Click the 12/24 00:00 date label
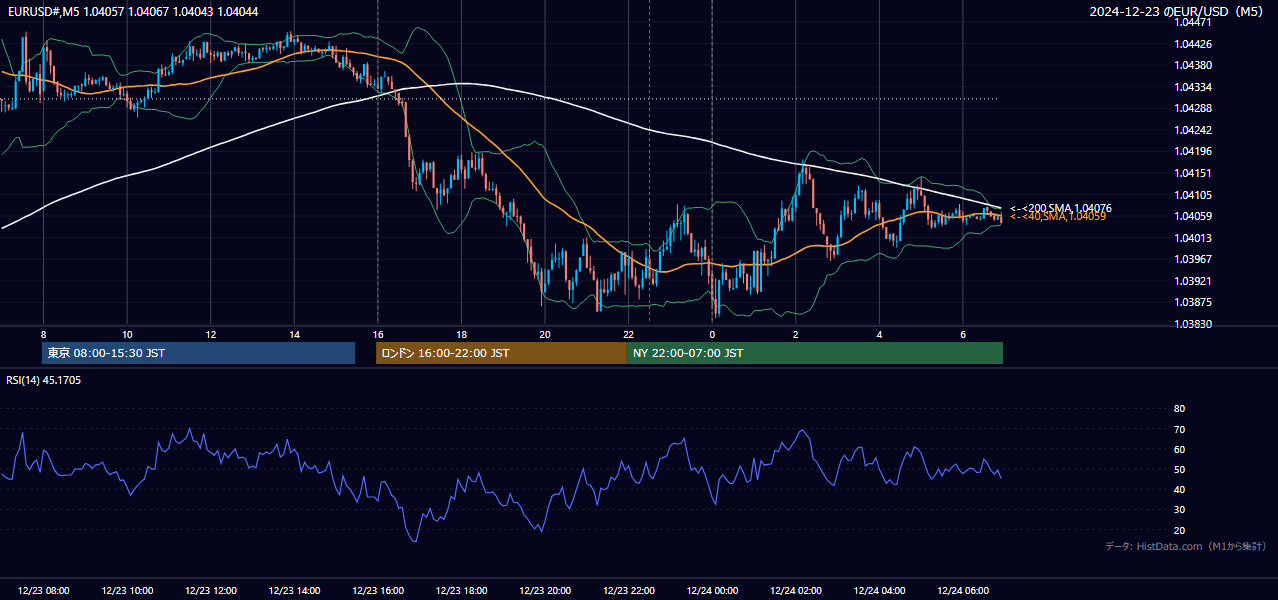This screenshot has width=1278, height=600. (x=712, y=591)
